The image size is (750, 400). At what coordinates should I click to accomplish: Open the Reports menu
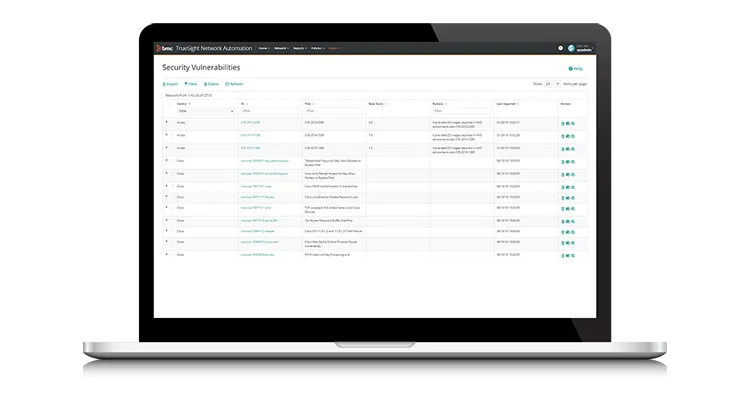[299, 48]
